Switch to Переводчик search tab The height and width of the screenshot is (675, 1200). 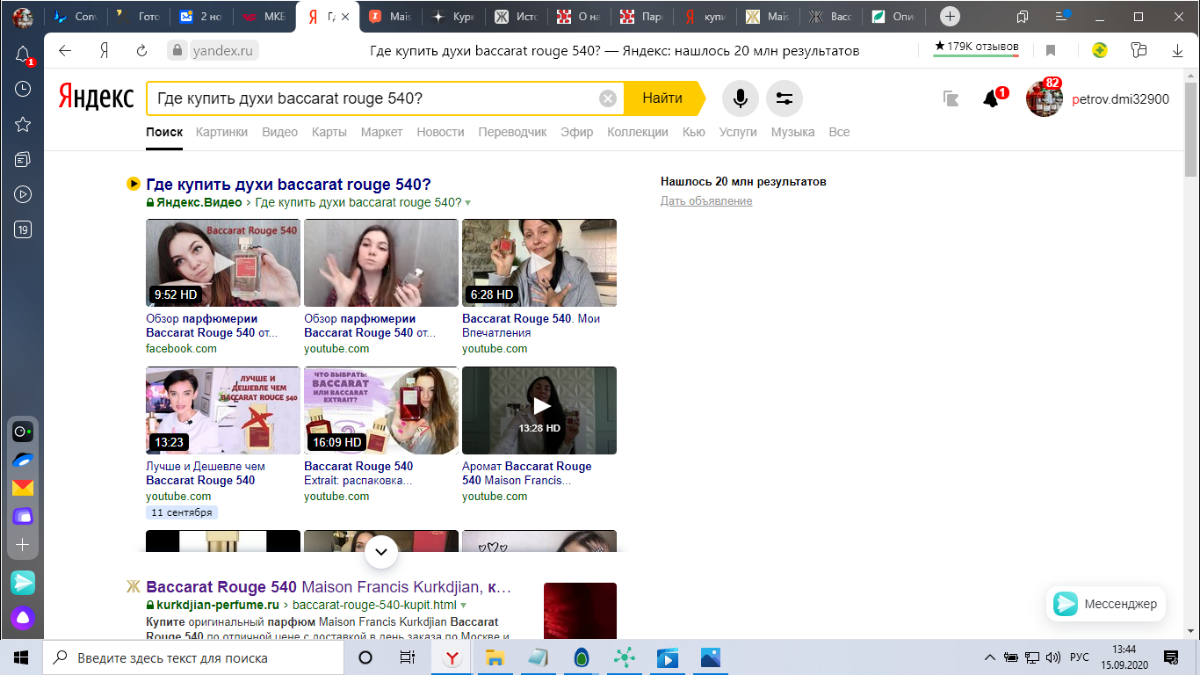coord(513,132)
